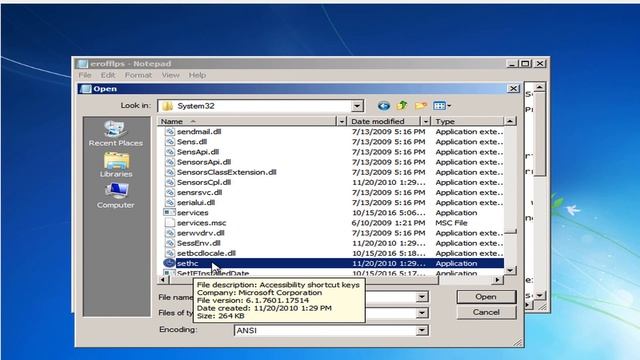Open Libraries in the sidebar
Viewport: 640px width, 360px height.
click(116, 165)
